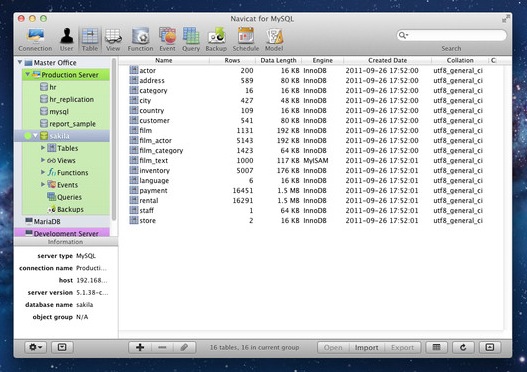
Task: Select the rental table row
Action: pyautogui.click(x=311, y=200)
